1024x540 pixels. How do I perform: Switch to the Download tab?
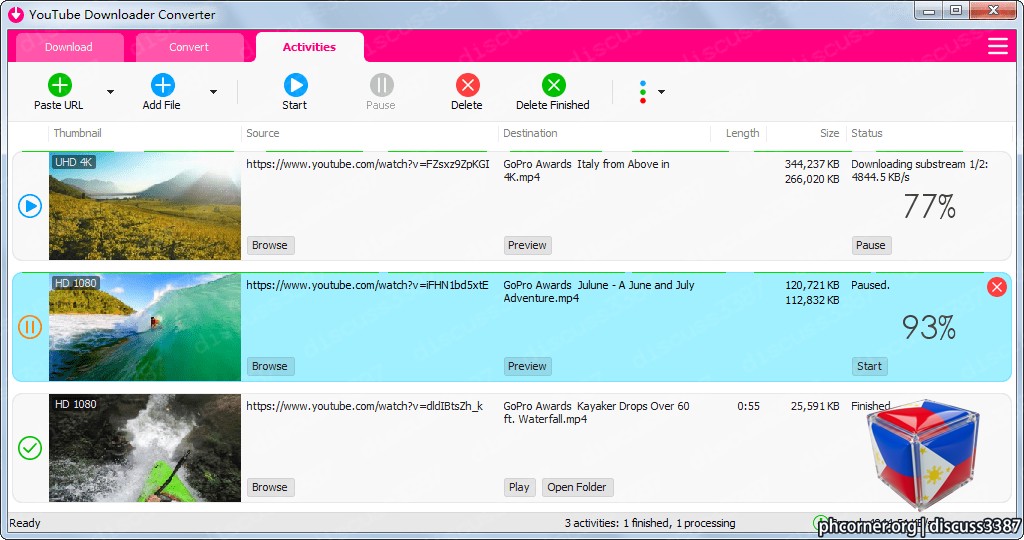point(69,47)
